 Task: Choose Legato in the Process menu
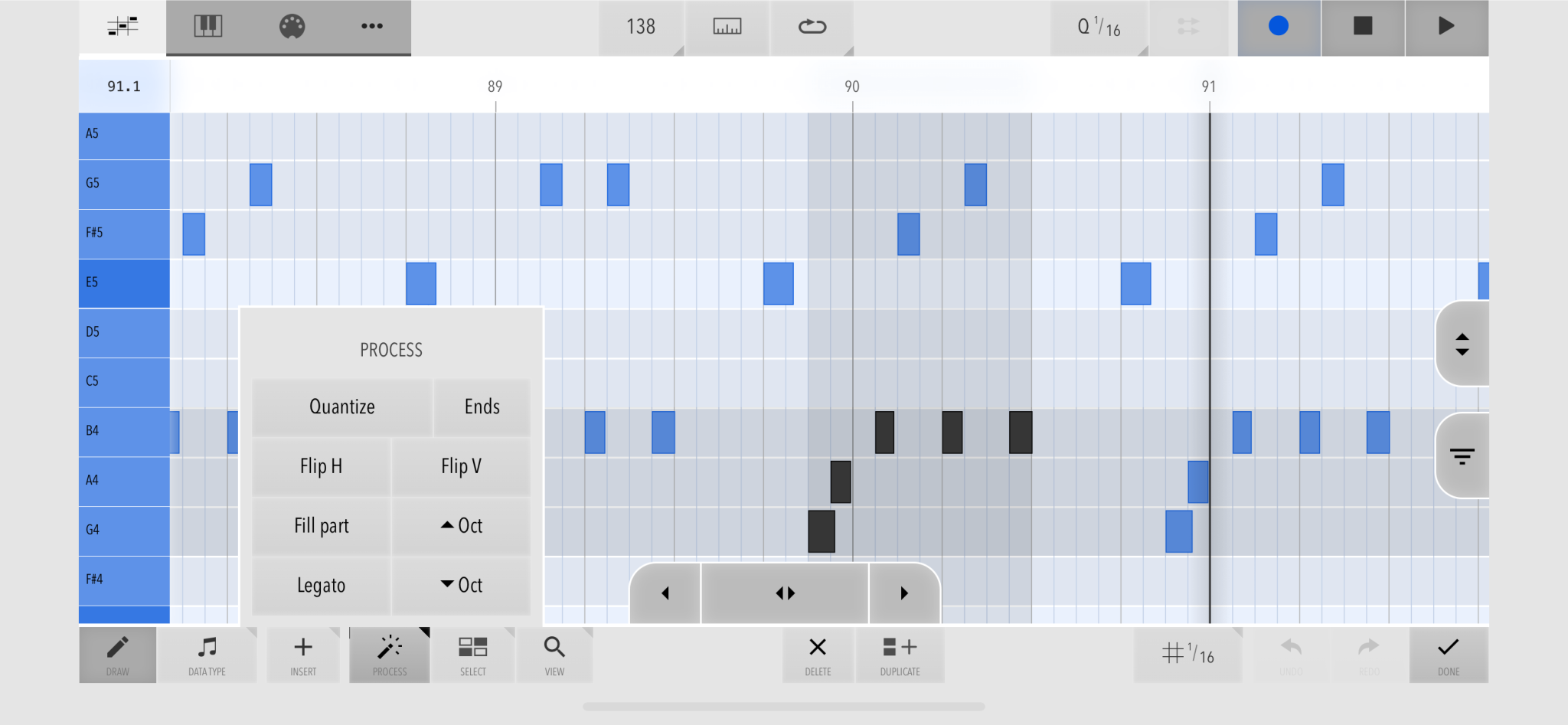(x=321, y=586)
